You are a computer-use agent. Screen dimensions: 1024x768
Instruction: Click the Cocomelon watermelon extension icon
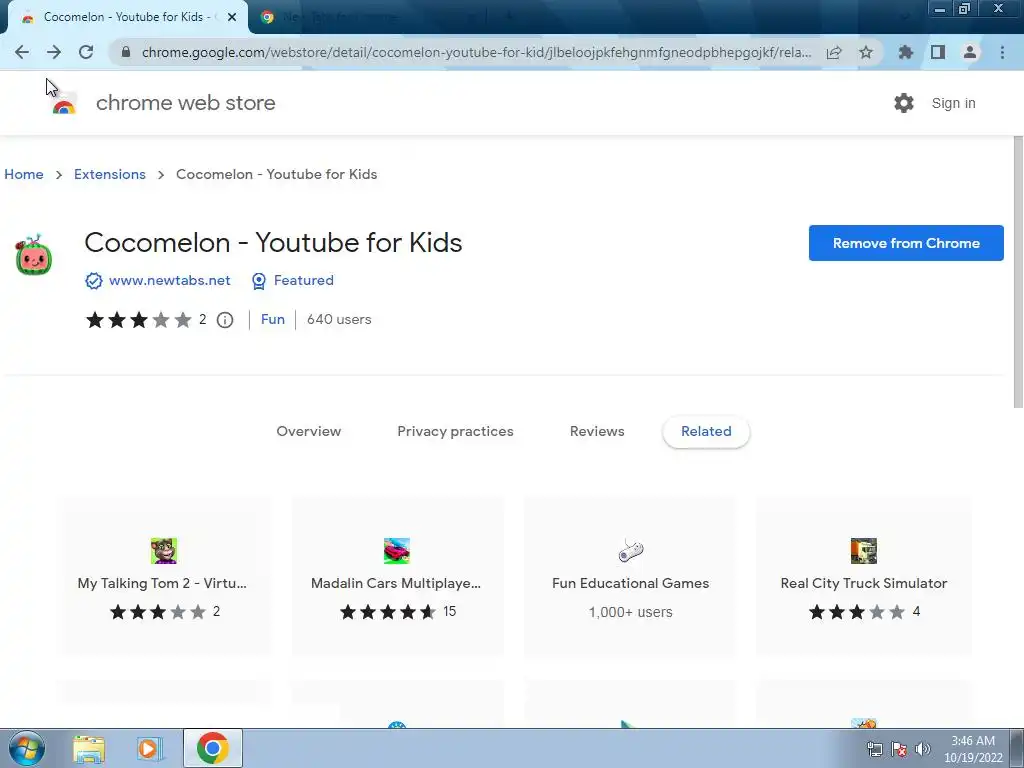[x=34, y=255]
